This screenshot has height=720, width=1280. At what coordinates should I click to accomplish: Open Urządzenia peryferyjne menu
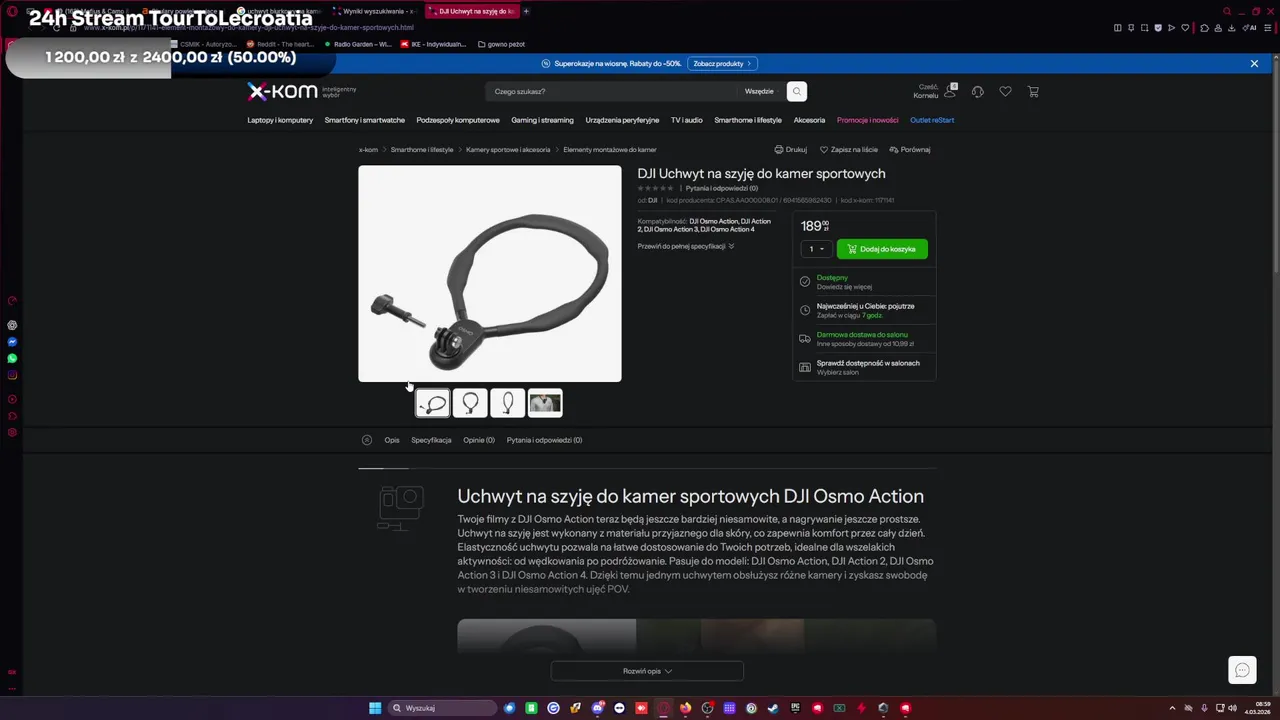[622, 120]
